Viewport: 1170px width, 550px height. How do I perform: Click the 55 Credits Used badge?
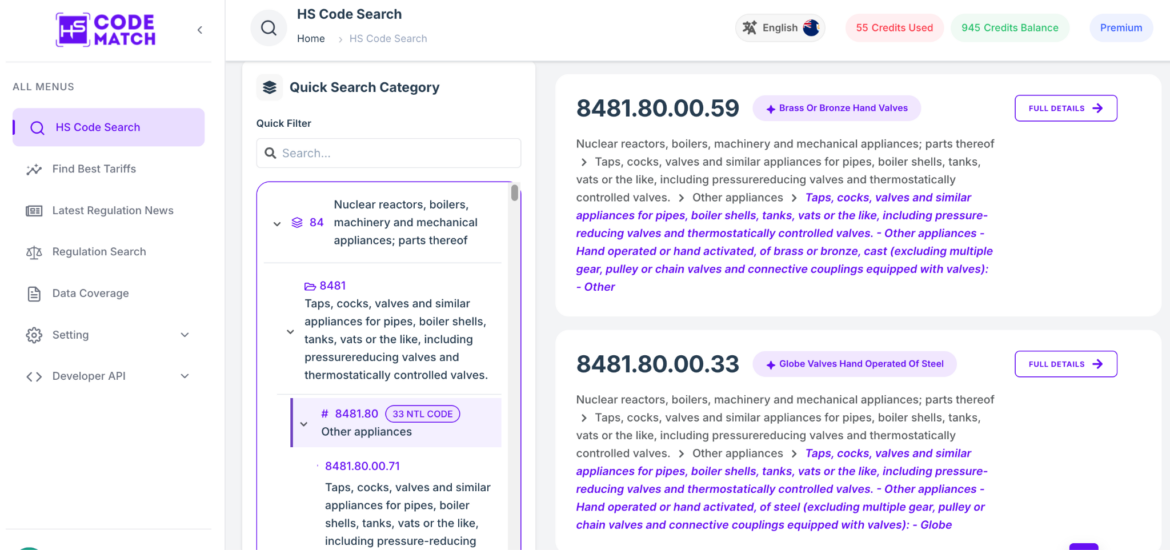tap(894, 28)
